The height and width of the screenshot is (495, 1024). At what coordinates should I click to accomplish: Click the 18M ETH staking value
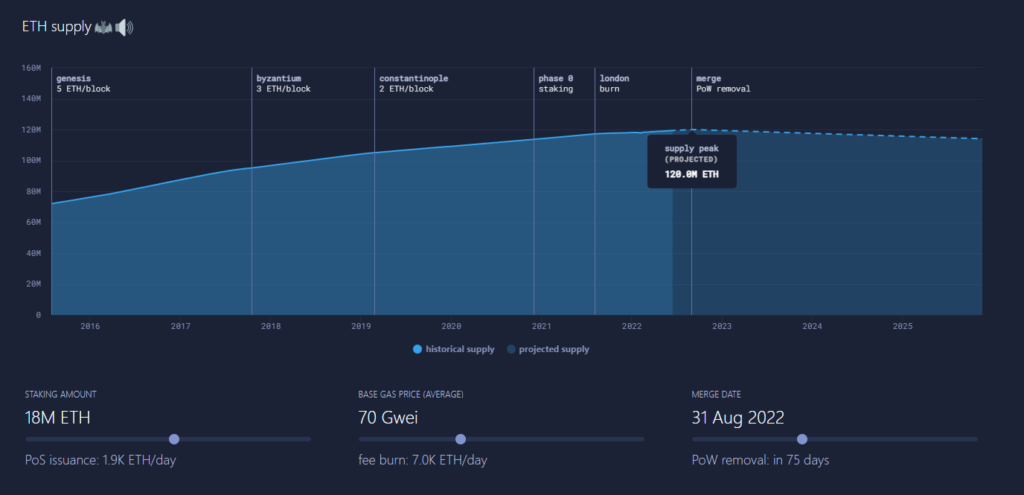click(58, 417)
